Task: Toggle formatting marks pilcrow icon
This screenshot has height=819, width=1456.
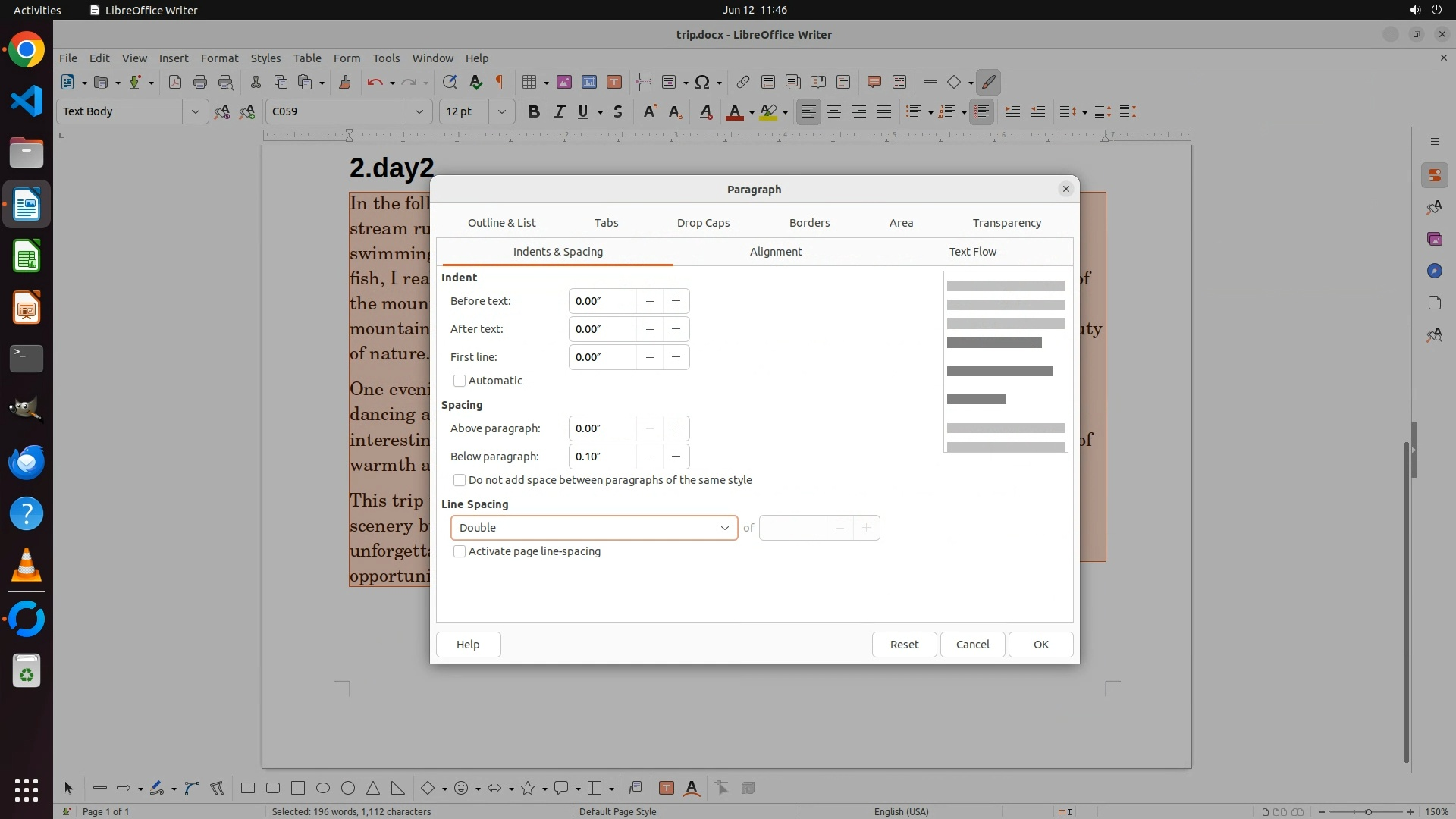Action: [x=500, y=82]
